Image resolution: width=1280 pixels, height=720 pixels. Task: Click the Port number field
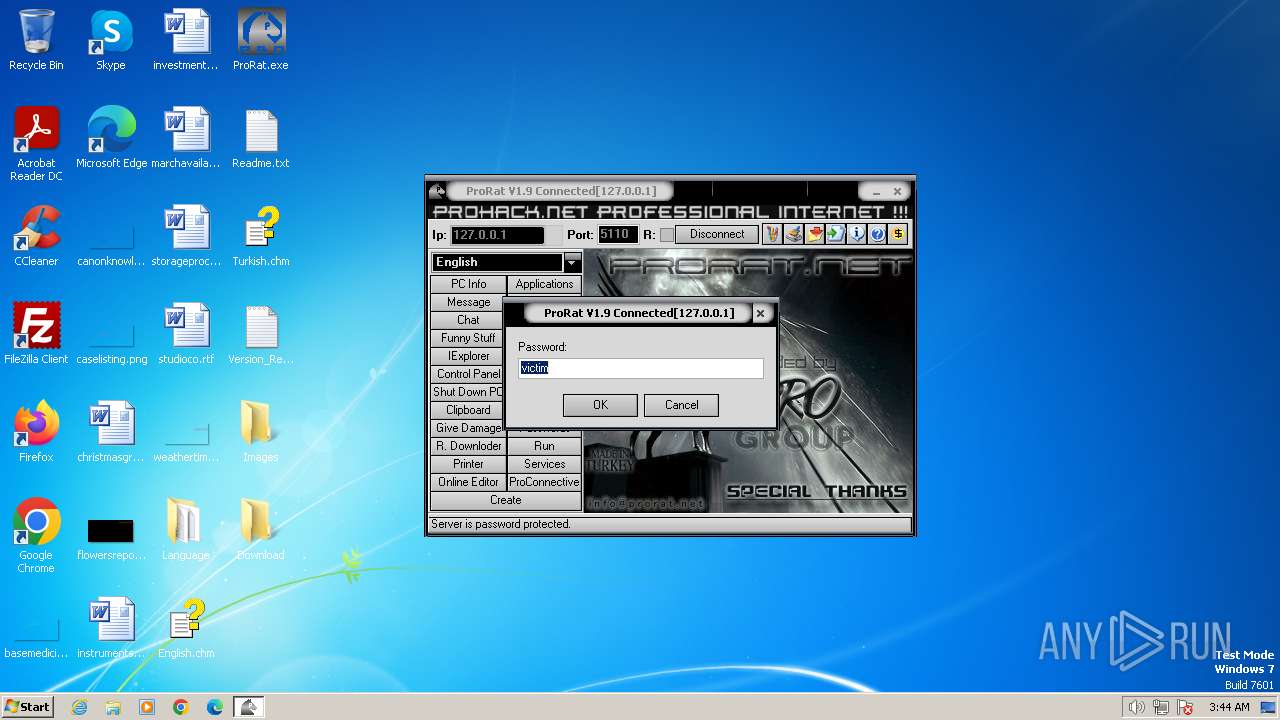(x=617, y=235)
